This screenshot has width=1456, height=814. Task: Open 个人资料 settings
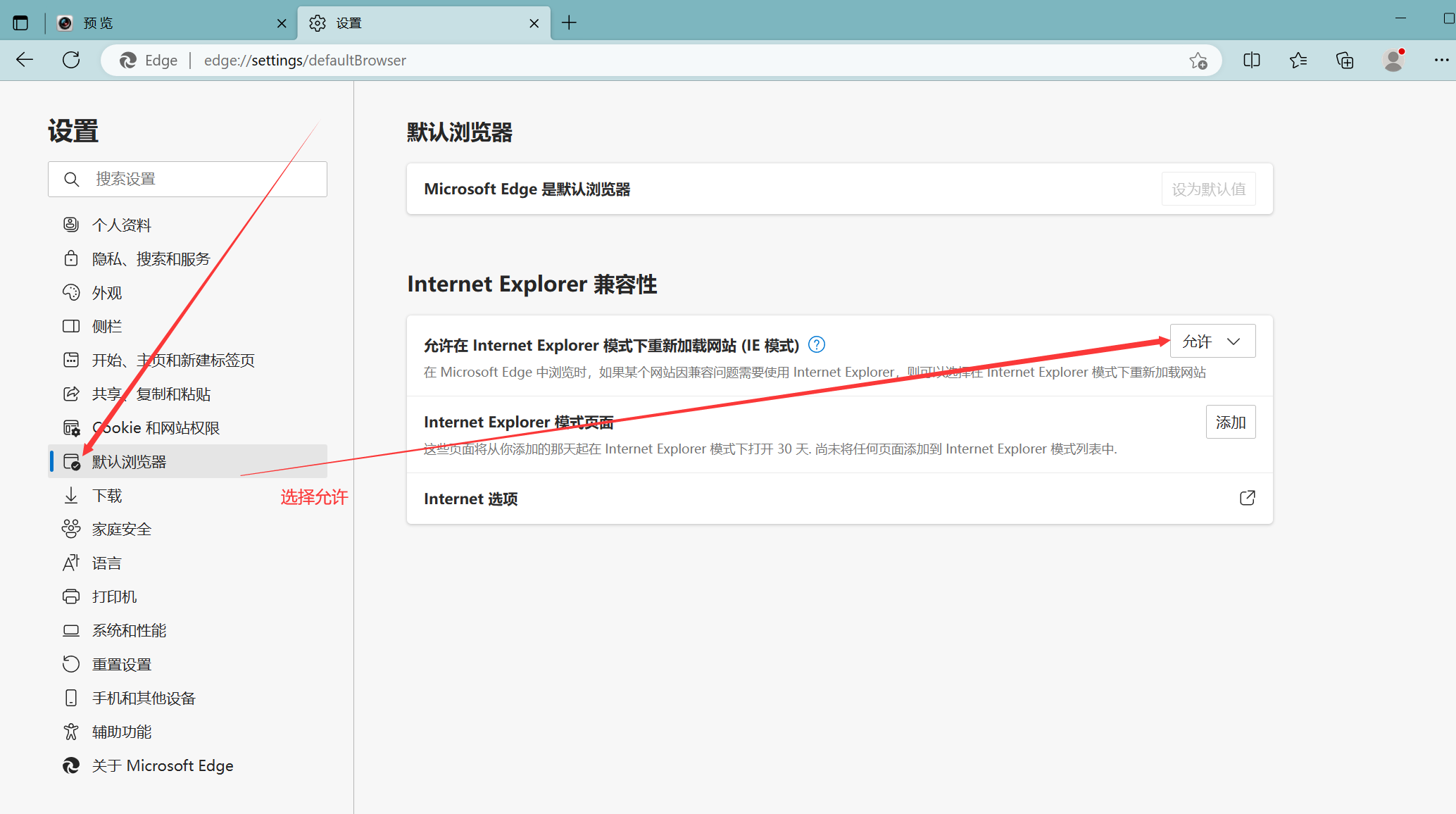coord(187,225)
